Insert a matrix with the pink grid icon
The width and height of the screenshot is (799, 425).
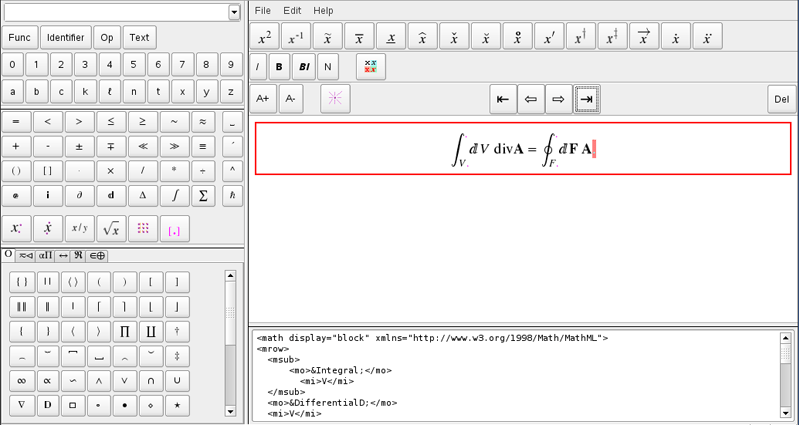pyautogui.click(x=143, y=228)
